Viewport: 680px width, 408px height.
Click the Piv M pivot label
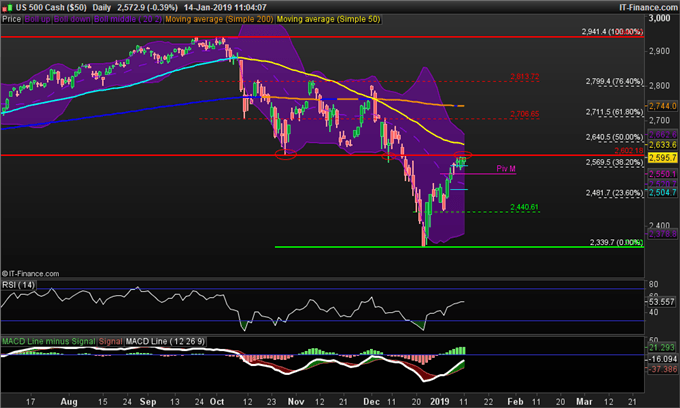[506, 169]
